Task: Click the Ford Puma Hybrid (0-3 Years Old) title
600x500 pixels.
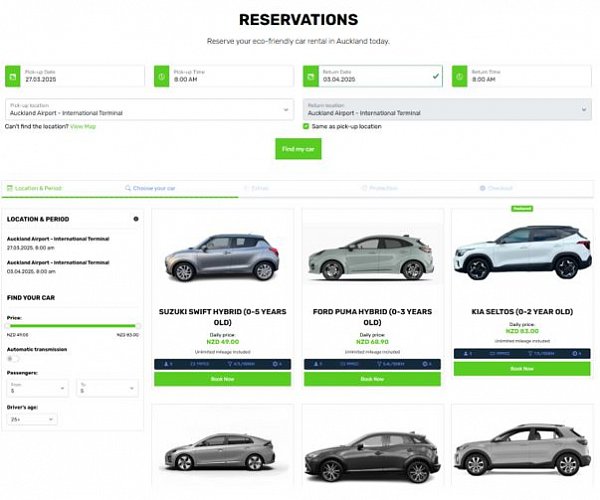Action: pyautogui.click(x=372, y=317)
